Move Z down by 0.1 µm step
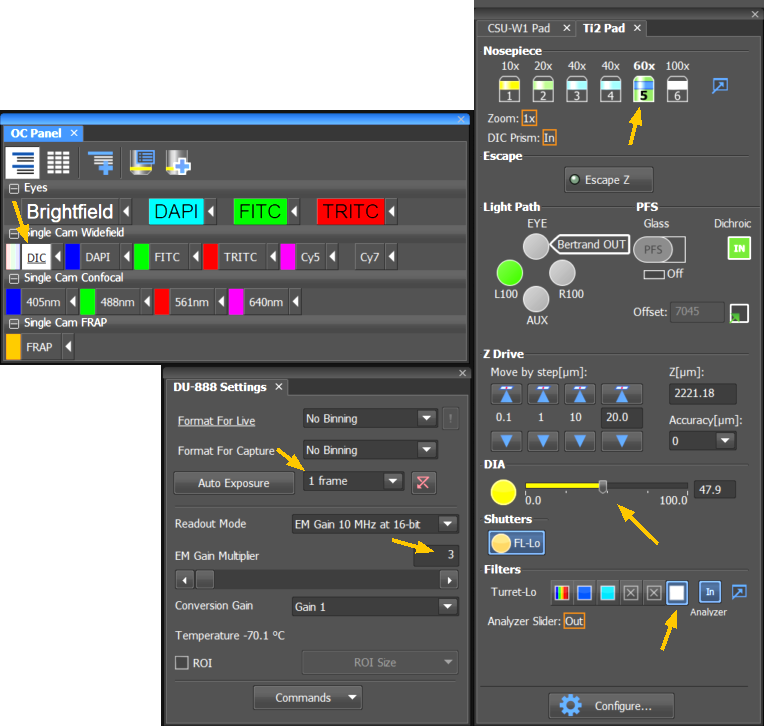 (508, 441)
